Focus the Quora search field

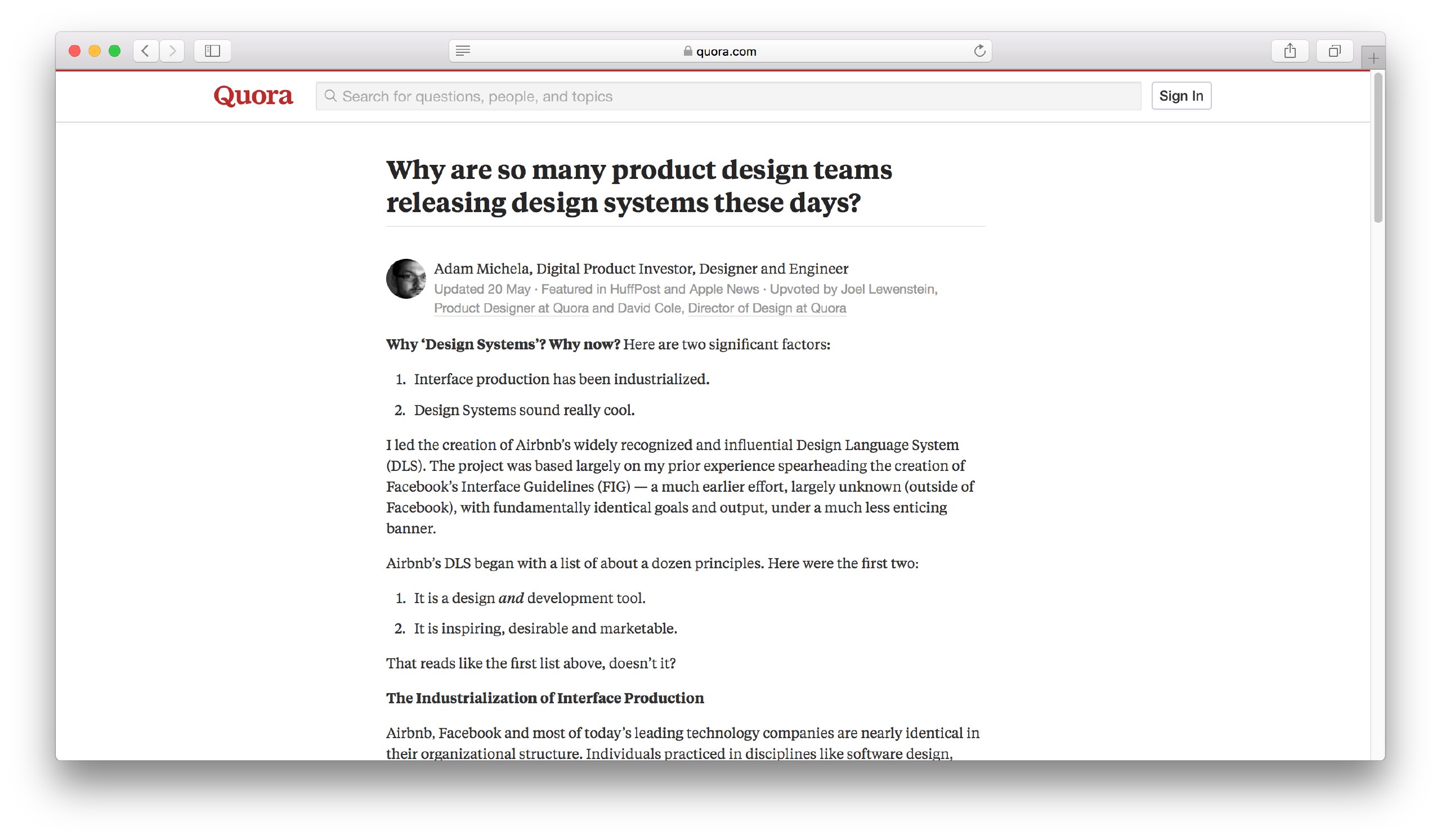point(728,96)
